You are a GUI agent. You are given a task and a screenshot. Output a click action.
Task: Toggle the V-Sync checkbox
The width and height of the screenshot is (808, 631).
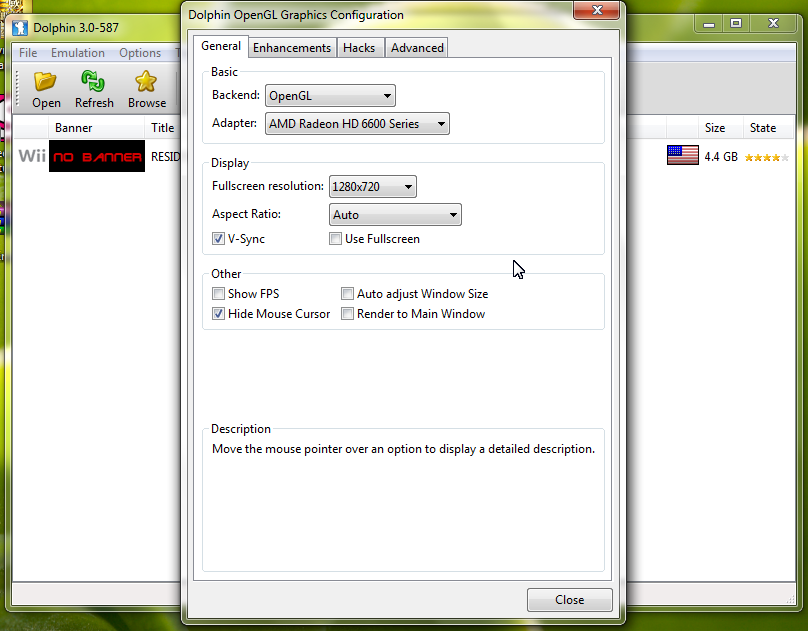click(x=218, y=238)
